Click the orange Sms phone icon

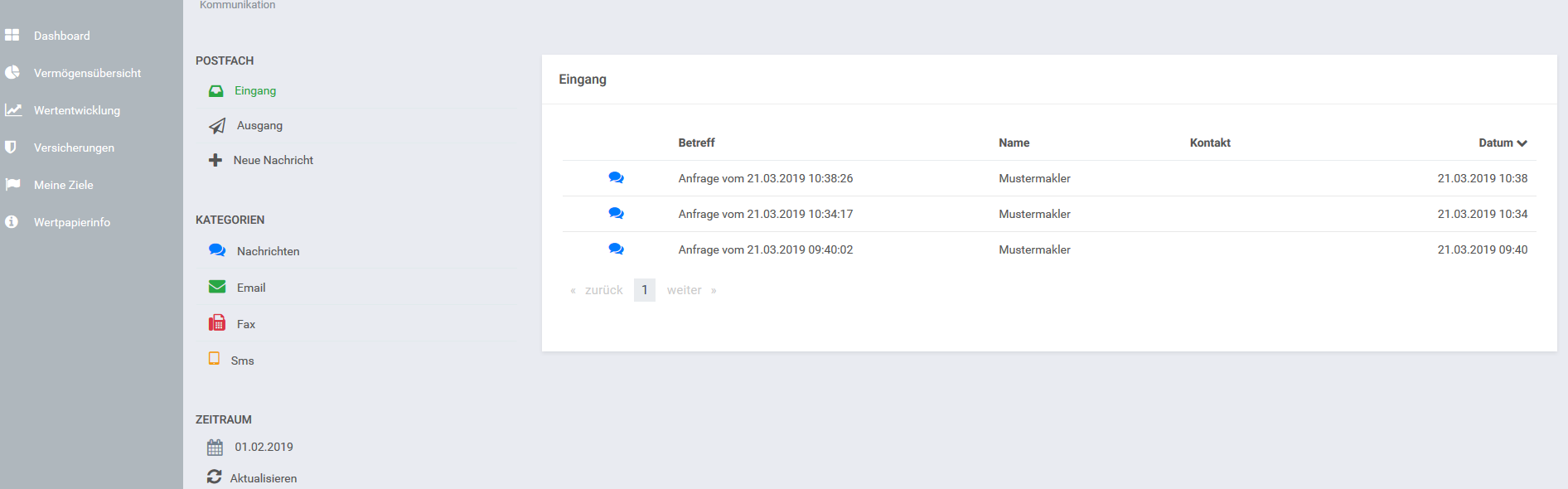tap(214, 359)
